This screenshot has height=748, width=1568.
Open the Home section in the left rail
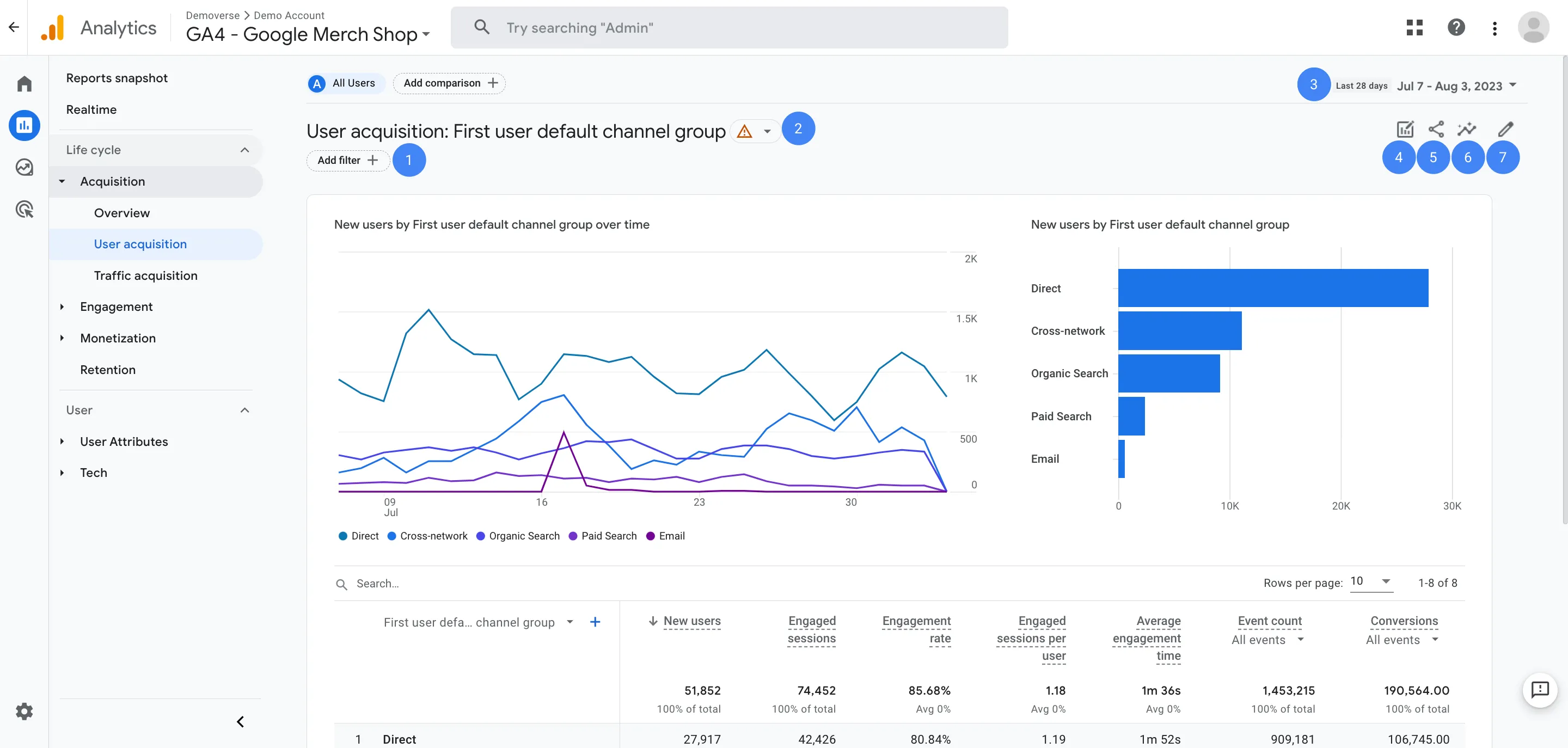[24, 83]
